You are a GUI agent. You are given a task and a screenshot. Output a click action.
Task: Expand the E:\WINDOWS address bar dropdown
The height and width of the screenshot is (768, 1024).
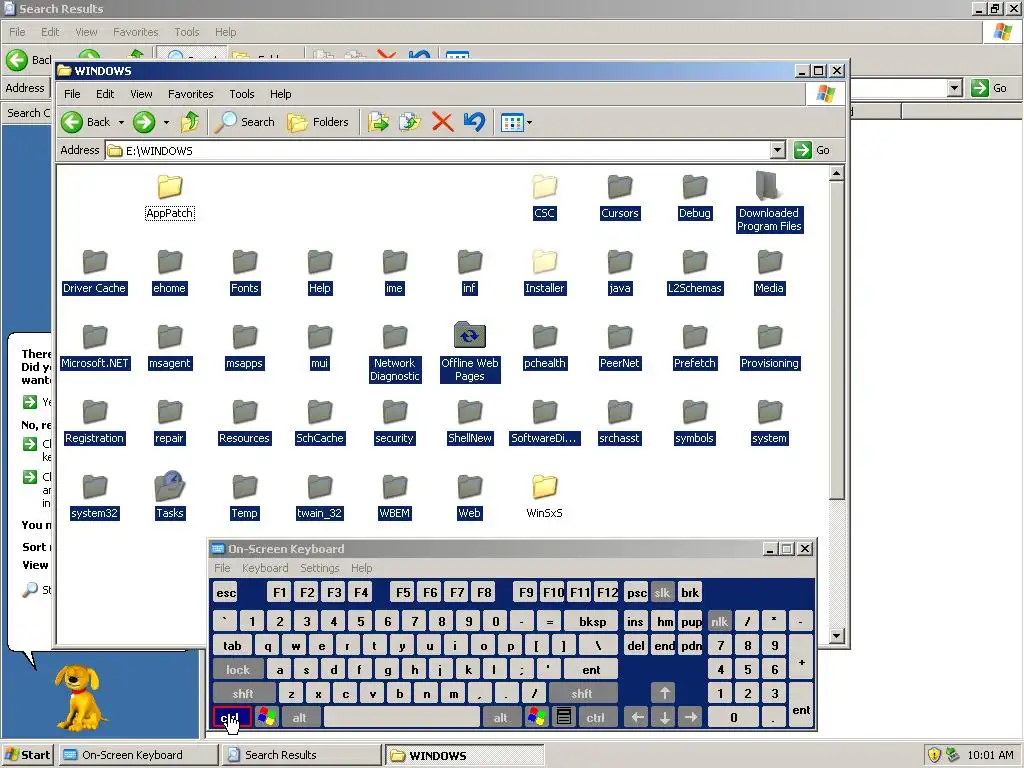tap(777, 150)
